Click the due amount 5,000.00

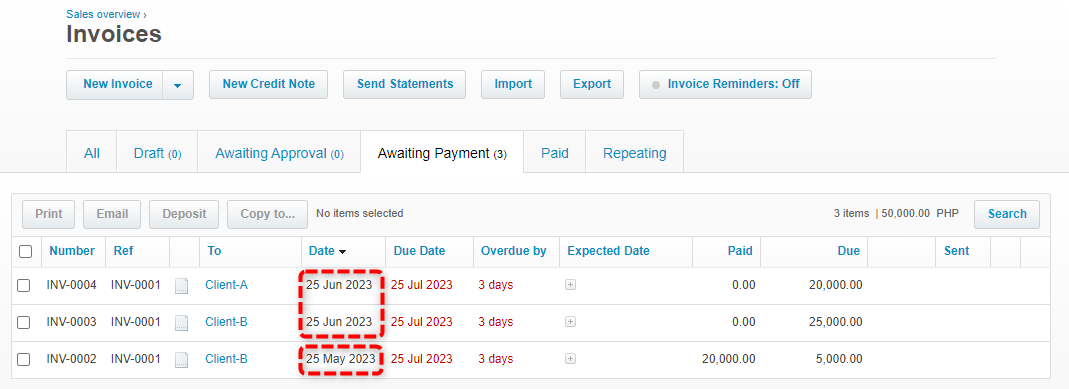click(x=839, y=358)
